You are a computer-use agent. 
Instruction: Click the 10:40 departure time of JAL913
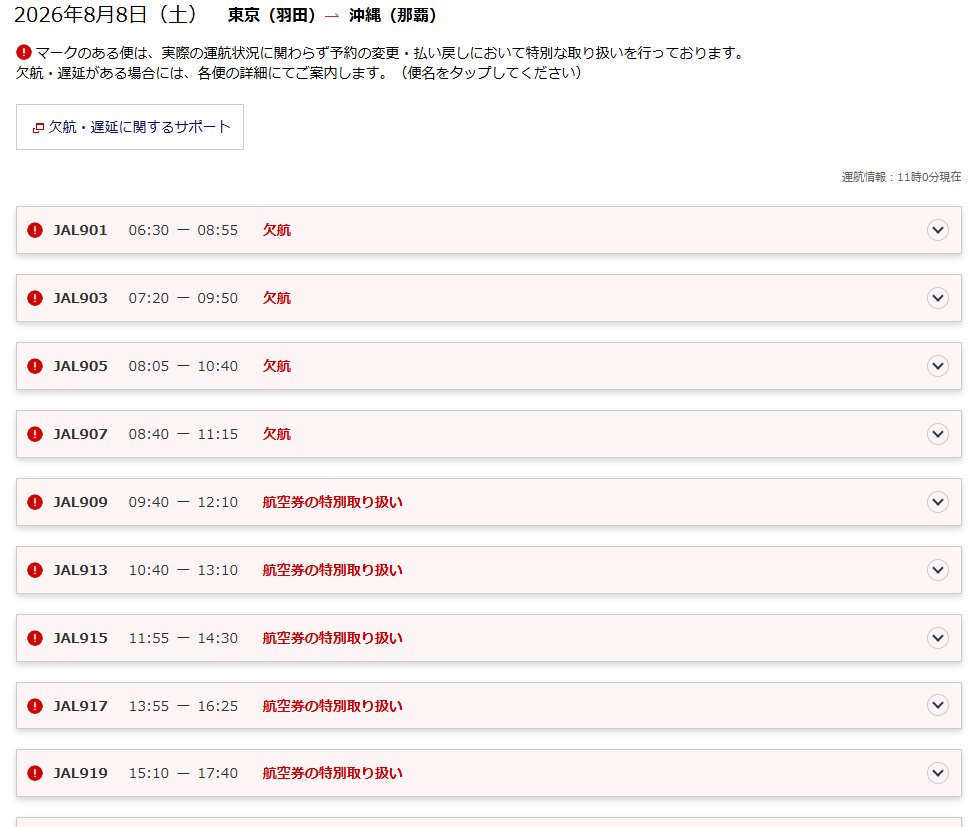pyautogui.click(x=149, y=570)
